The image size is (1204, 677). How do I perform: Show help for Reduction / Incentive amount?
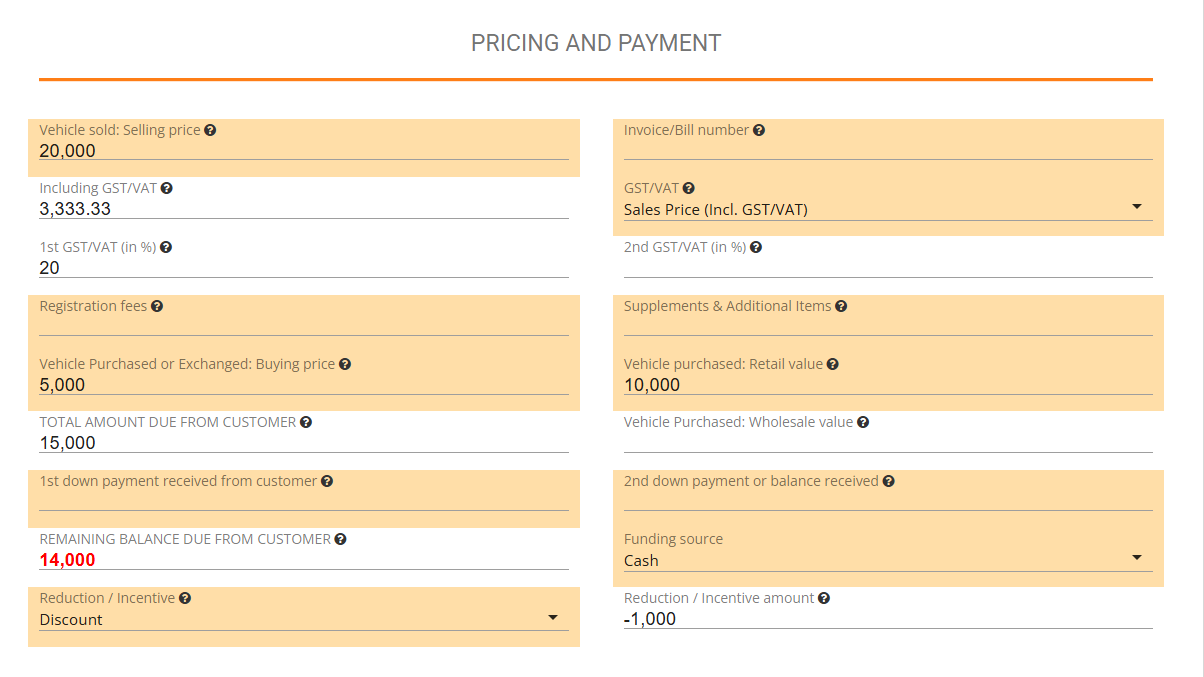(824, 598)
